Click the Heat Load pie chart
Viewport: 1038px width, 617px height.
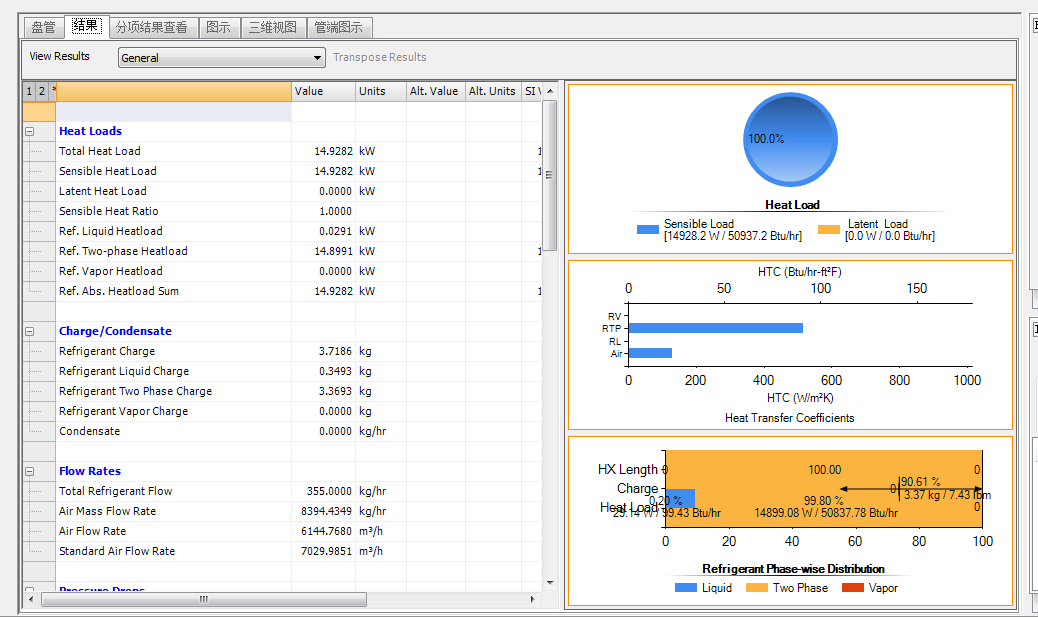(x=791, y=141)
